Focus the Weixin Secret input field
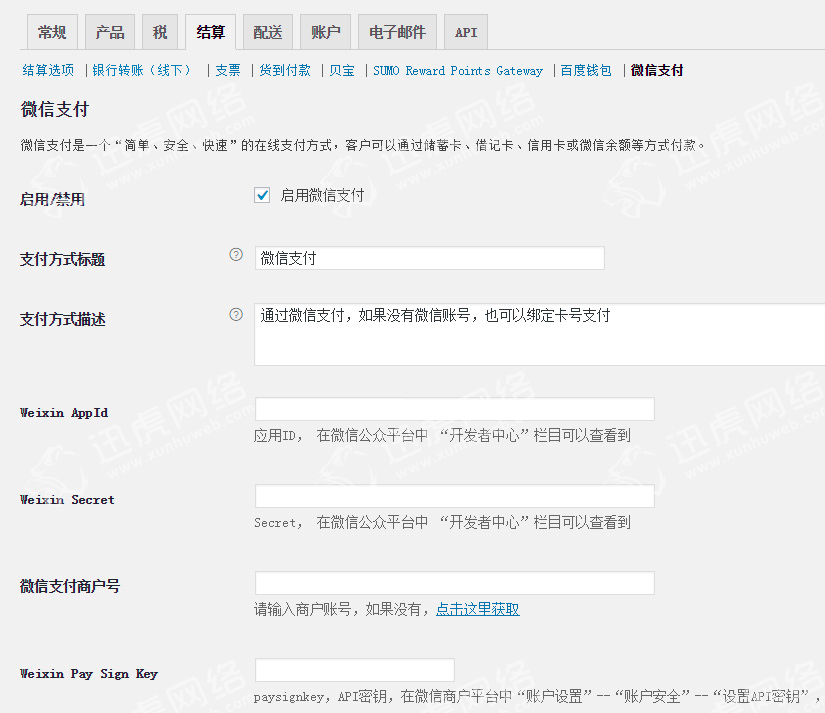 [x=455, y=496]
